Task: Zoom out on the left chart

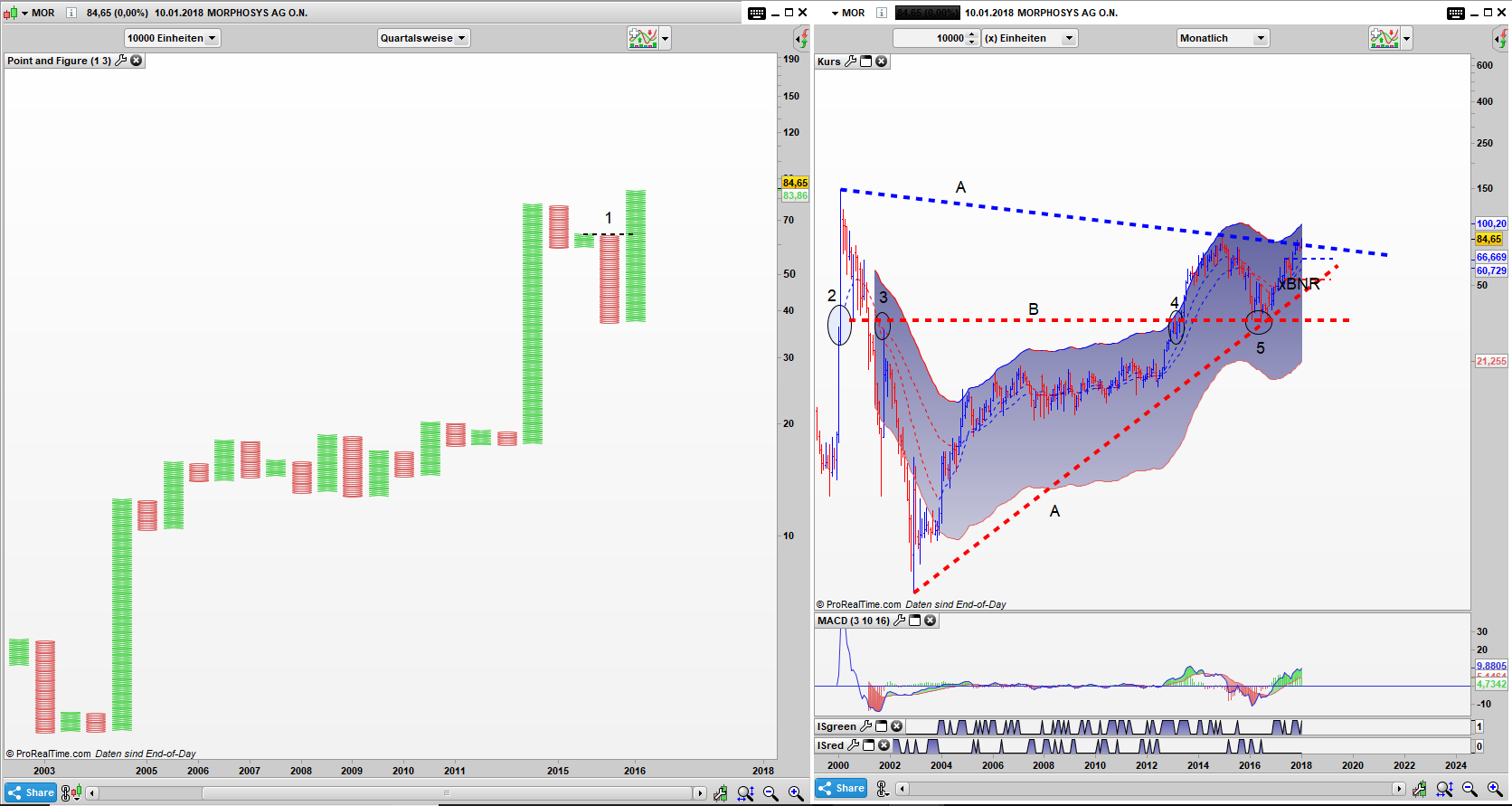Action: pyautogui.click(x=770, y=793)
